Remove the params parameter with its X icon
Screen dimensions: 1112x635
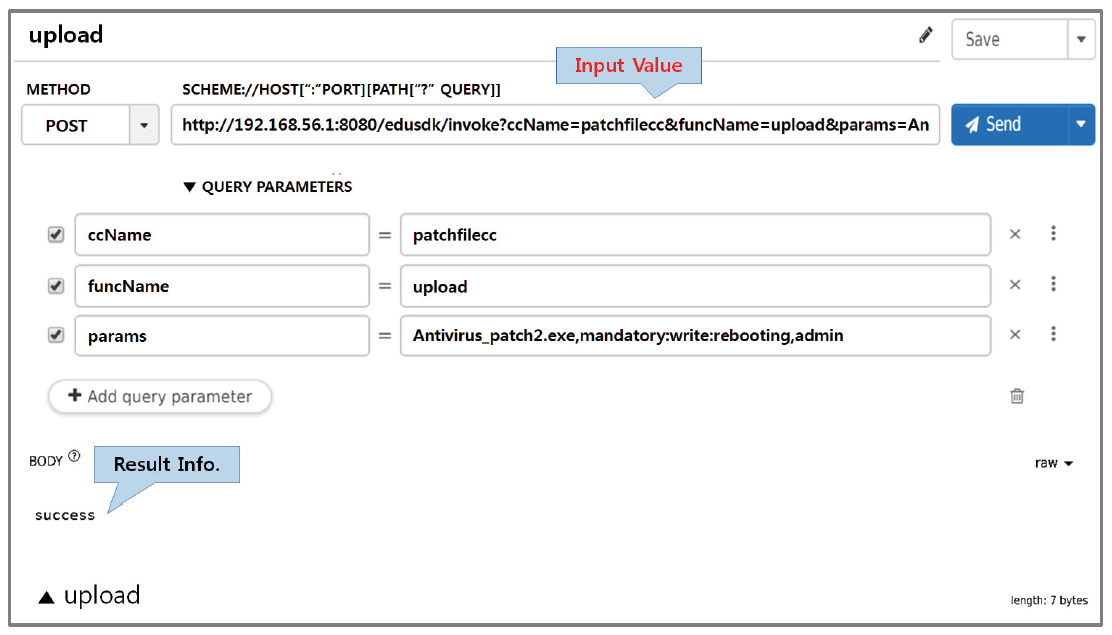tap(1015, 335)
